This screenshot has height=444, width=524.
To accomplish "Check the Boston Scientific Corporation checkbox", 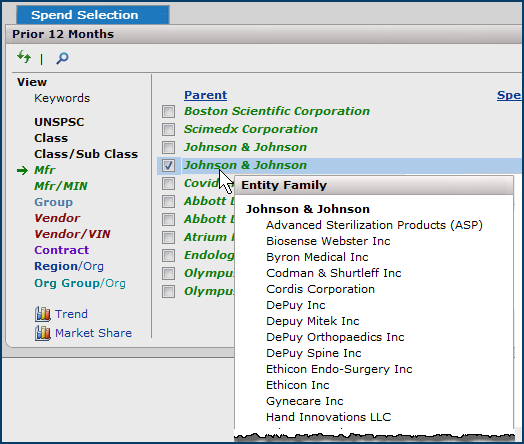I will tap(168, 111).
